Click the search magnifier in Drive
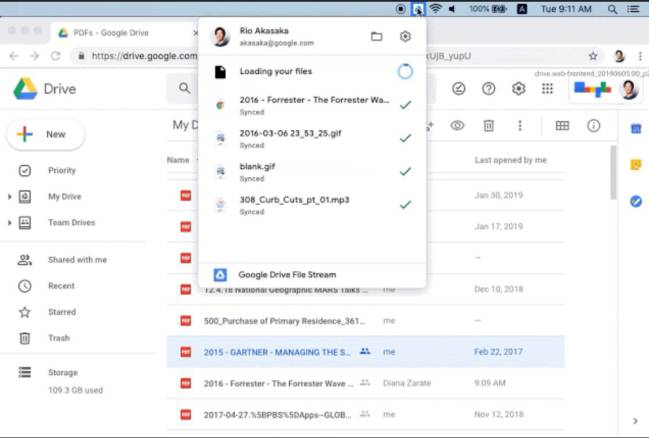The width and height of the screenshot is (649, 438). click(x=184, y=88)
